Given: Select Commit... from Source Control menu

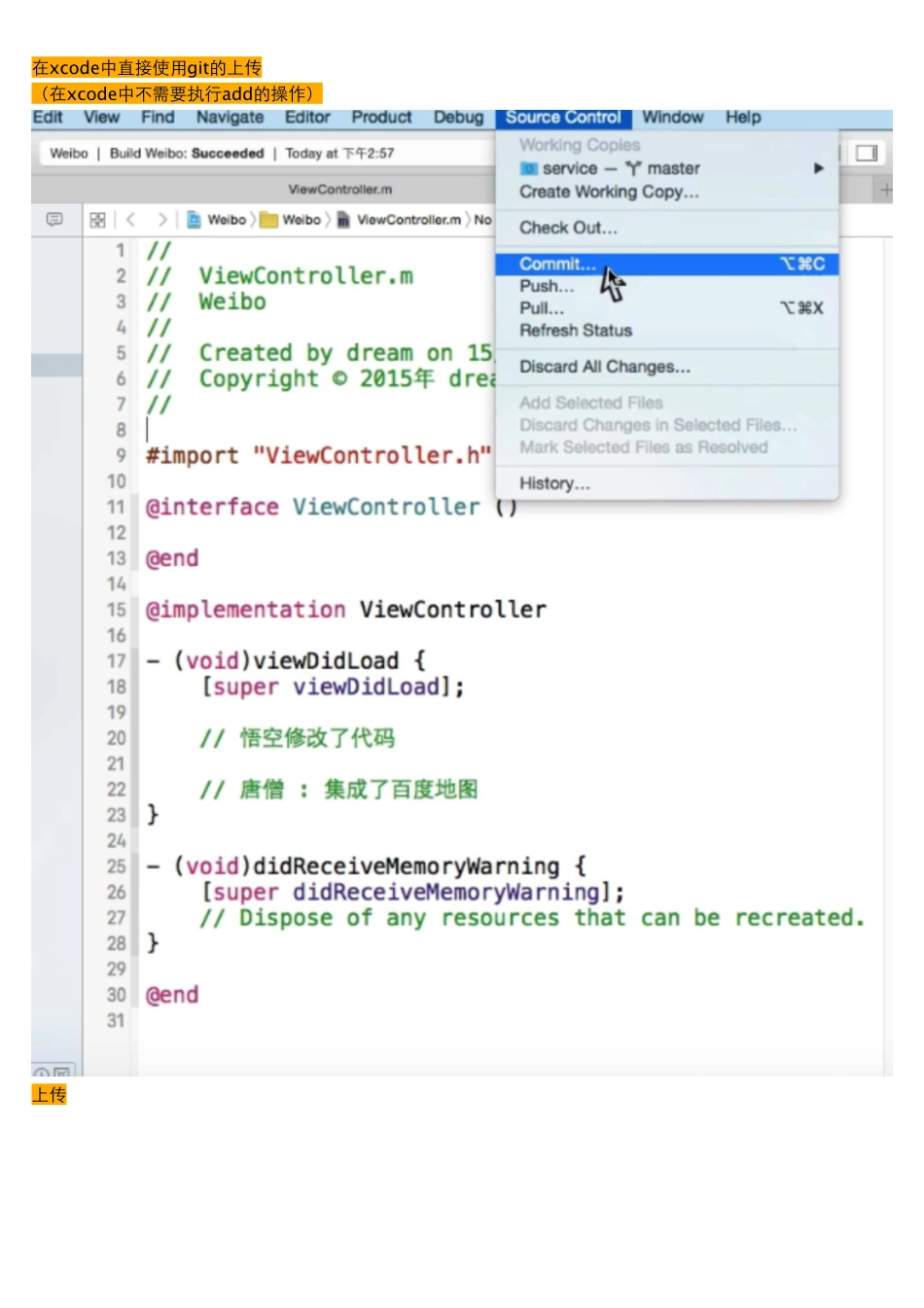Looking at the screenshot, I should [557, 265].
